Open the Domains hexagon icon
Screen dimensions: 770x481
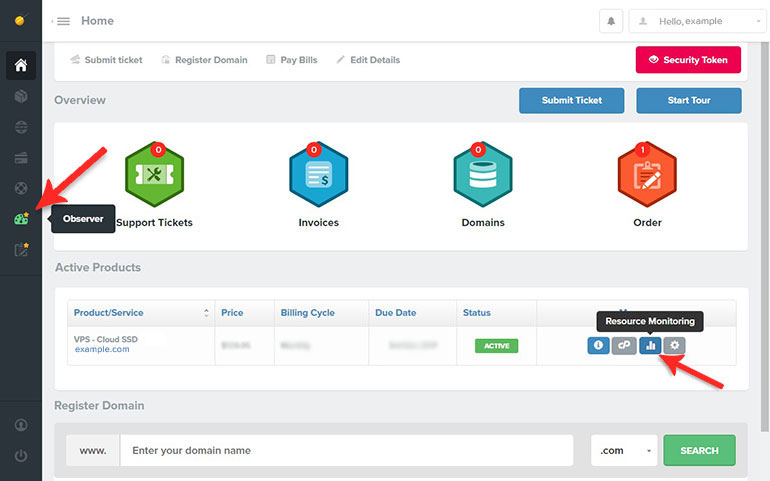click(483, 174)
